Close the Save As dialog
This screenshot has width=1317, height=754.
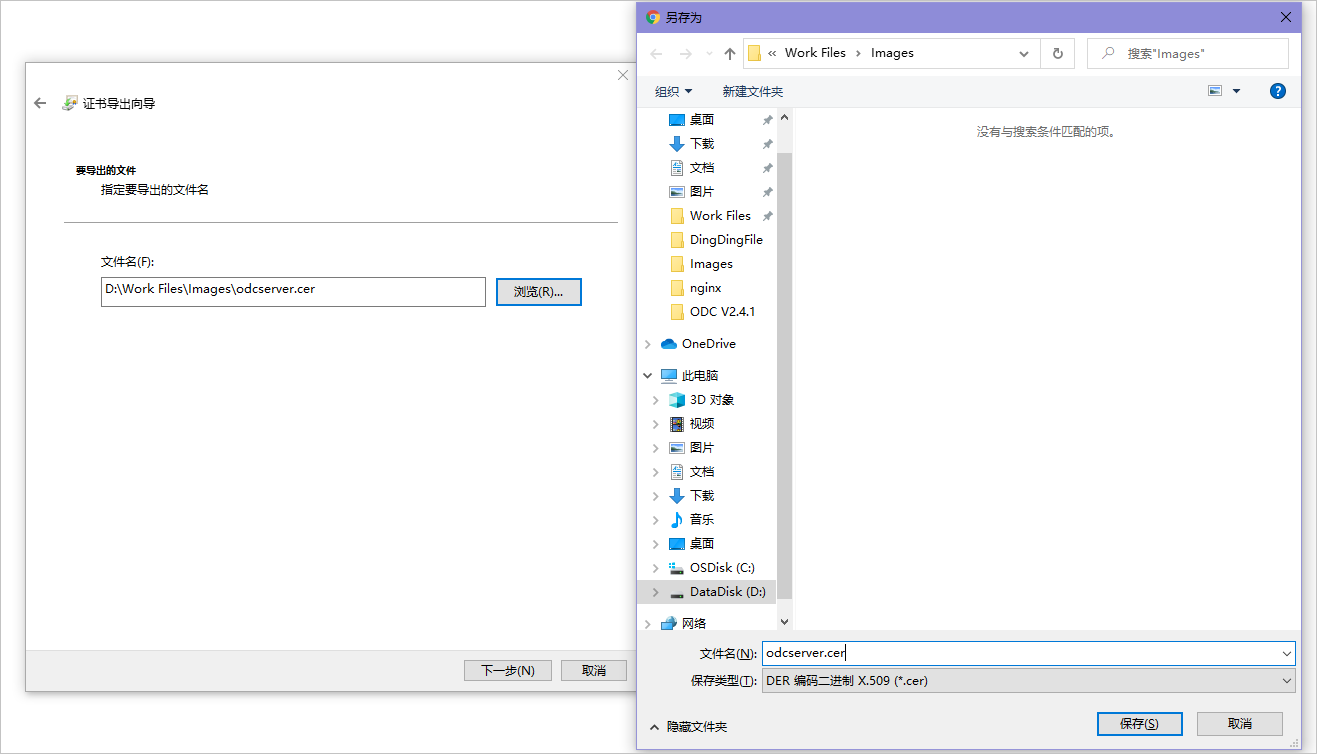[1286, 17]
